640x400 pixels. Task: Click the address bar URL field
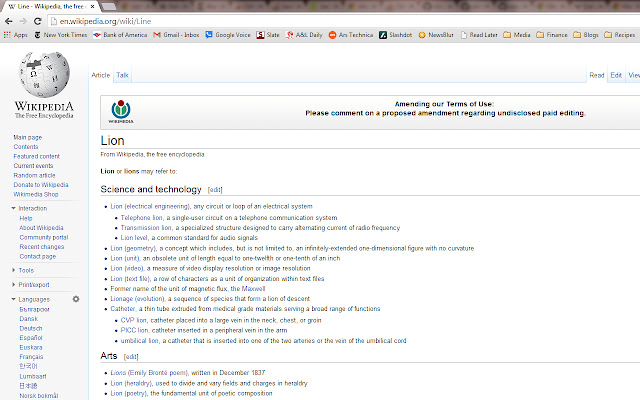[x=343, y=21]
